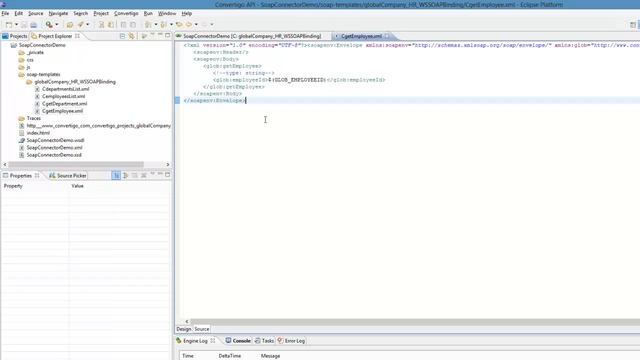This screenshot has width=640, height=360.
Task: Select SoapConnectorDemo.xml file
Action: point(54,148)
